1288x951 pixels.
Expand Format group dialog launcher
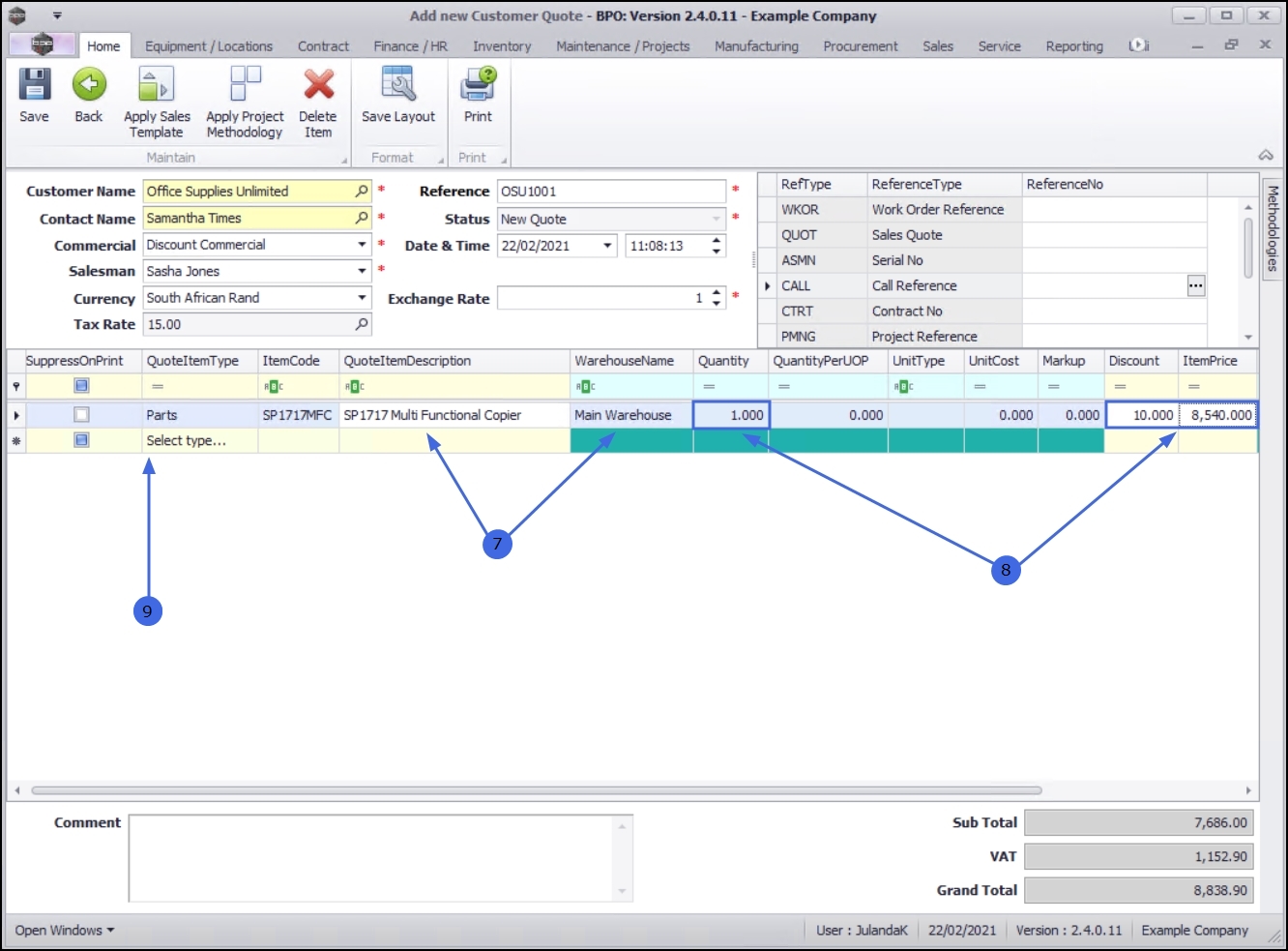click(x=441, y=160)
